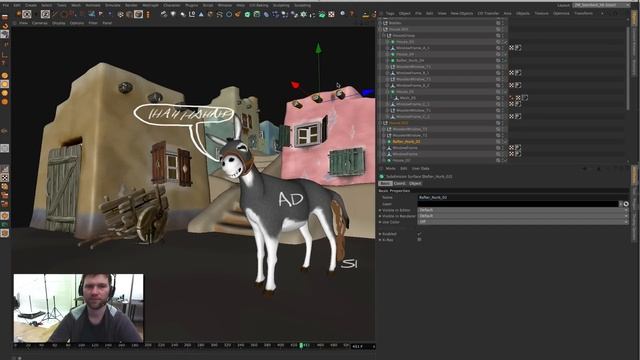Switch to the Object tab in Attribute Manager
Image resolution: width=640 pixels, height=360 pixels.
(x=415, y=183)
